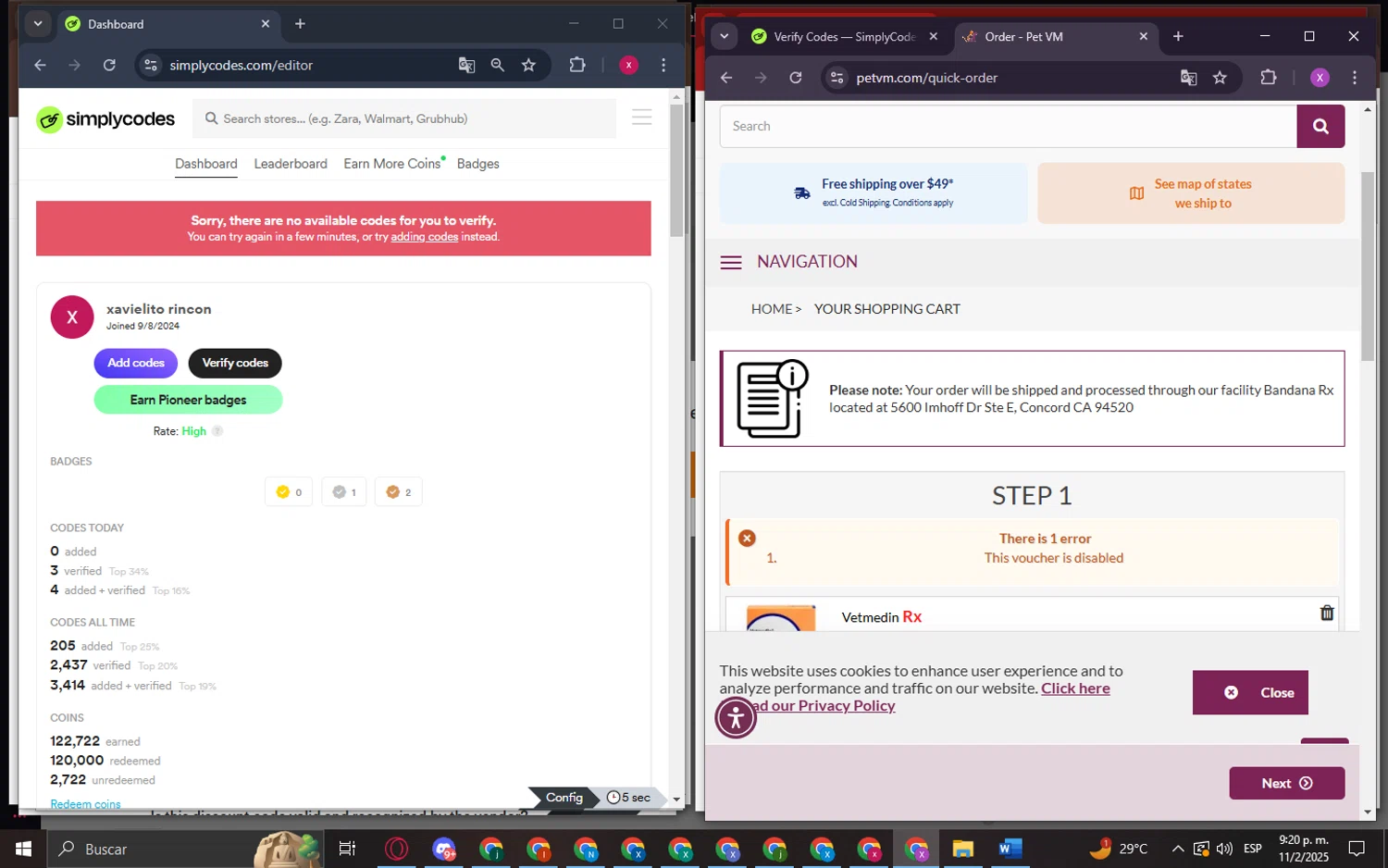Reload the simplycodes.com page

[109, 65]
